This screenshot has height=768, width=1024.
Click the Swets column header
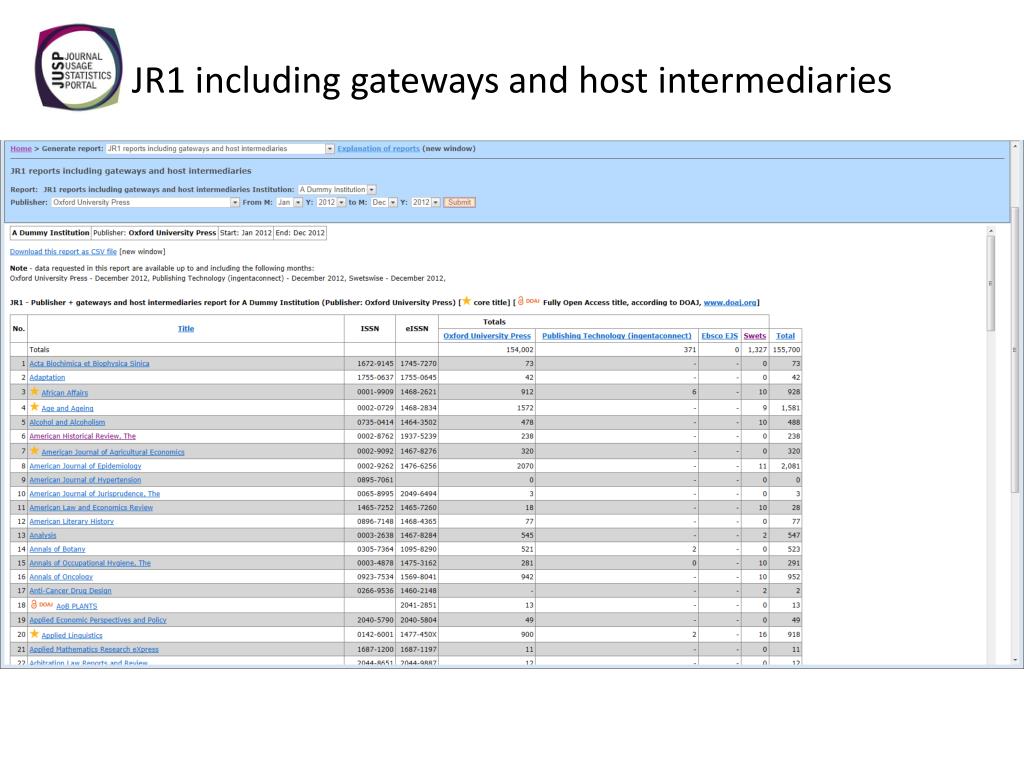coord(755,336)
